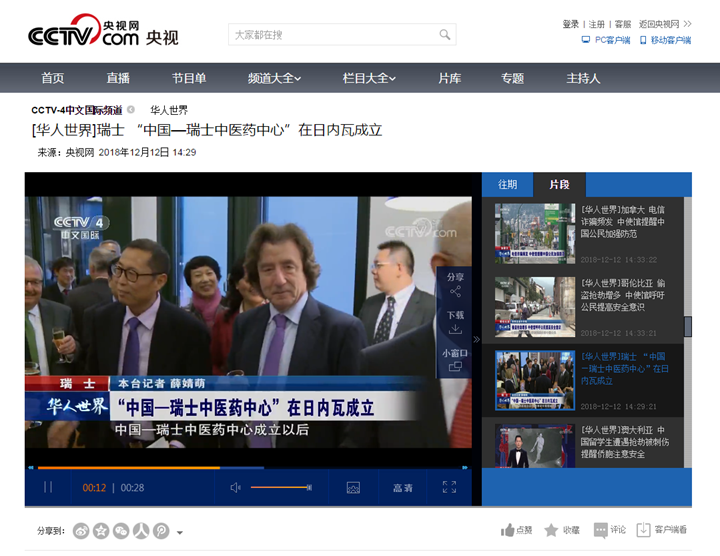Image resolution: width=720 pixels, height=556 pixels.
Task: Click the 返回央视网 double-arrow icon
Action: [x=687, y=24]
